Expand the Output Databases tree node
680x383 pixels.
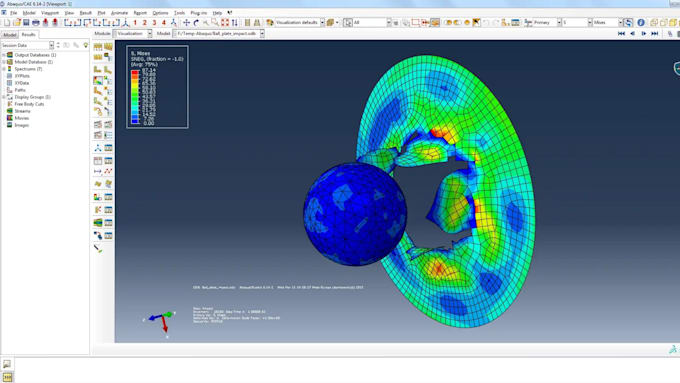(4, 55)
